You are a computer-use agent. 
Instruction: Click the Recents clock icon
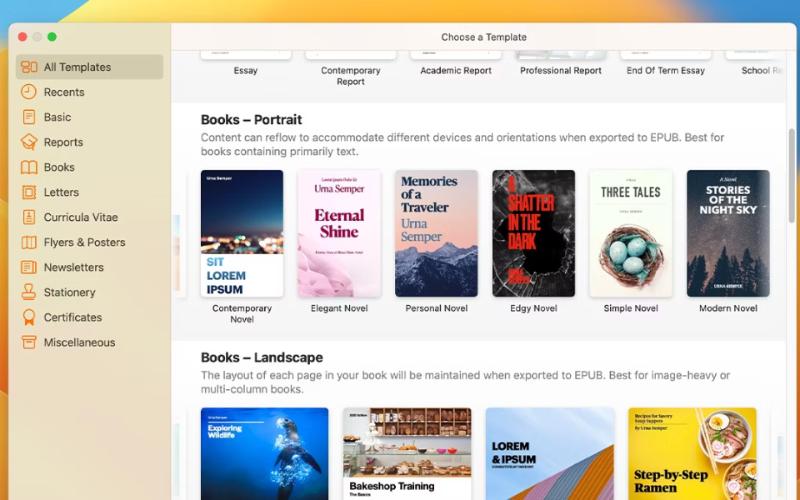tap(29, 92)
